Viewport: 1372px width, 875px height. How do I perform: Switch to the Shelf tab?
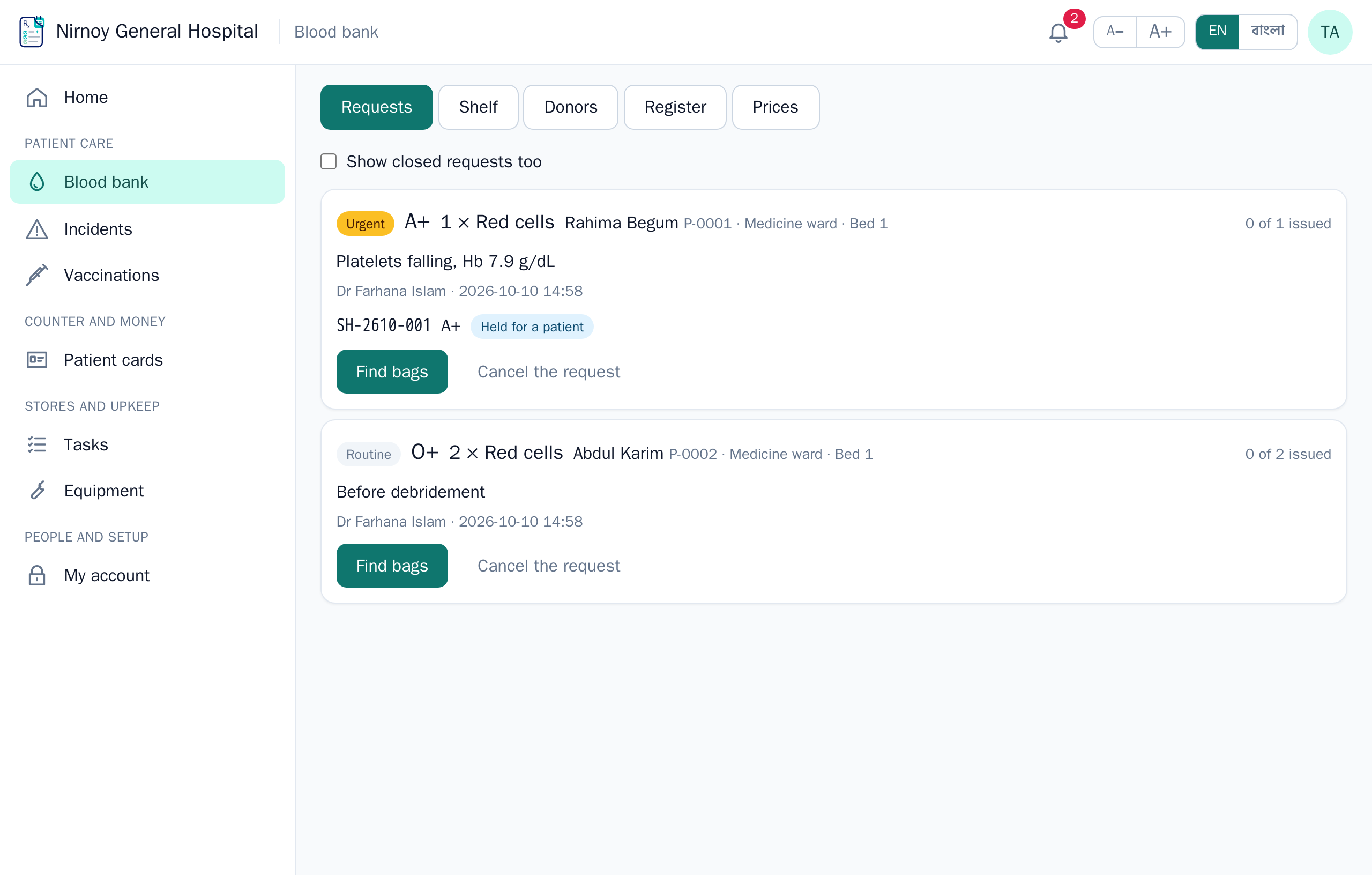[x=478, y=107]
